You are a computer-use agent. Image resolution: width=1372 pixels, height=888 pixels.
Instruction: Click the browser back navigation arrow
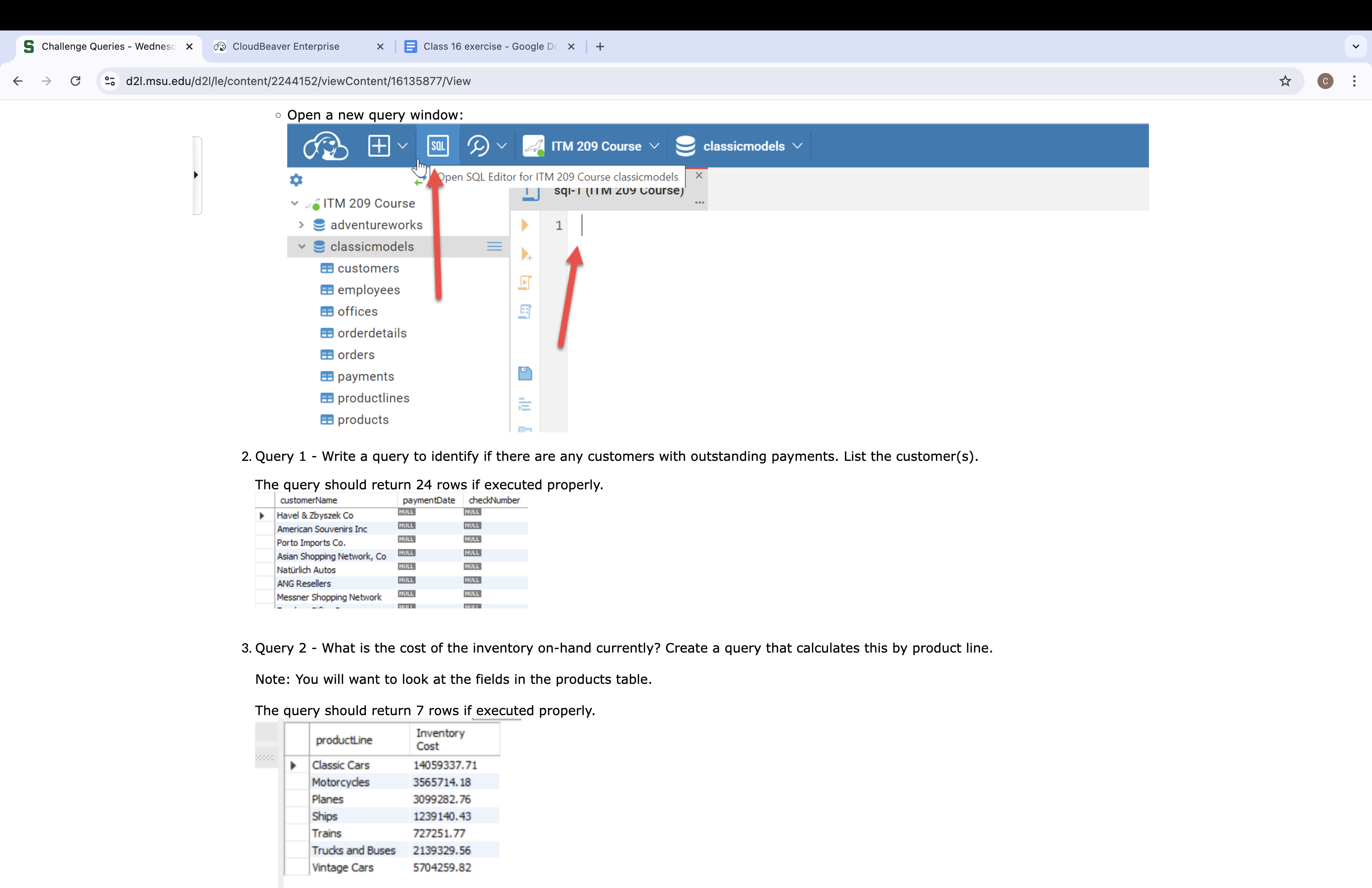click(x=18, y=81)
